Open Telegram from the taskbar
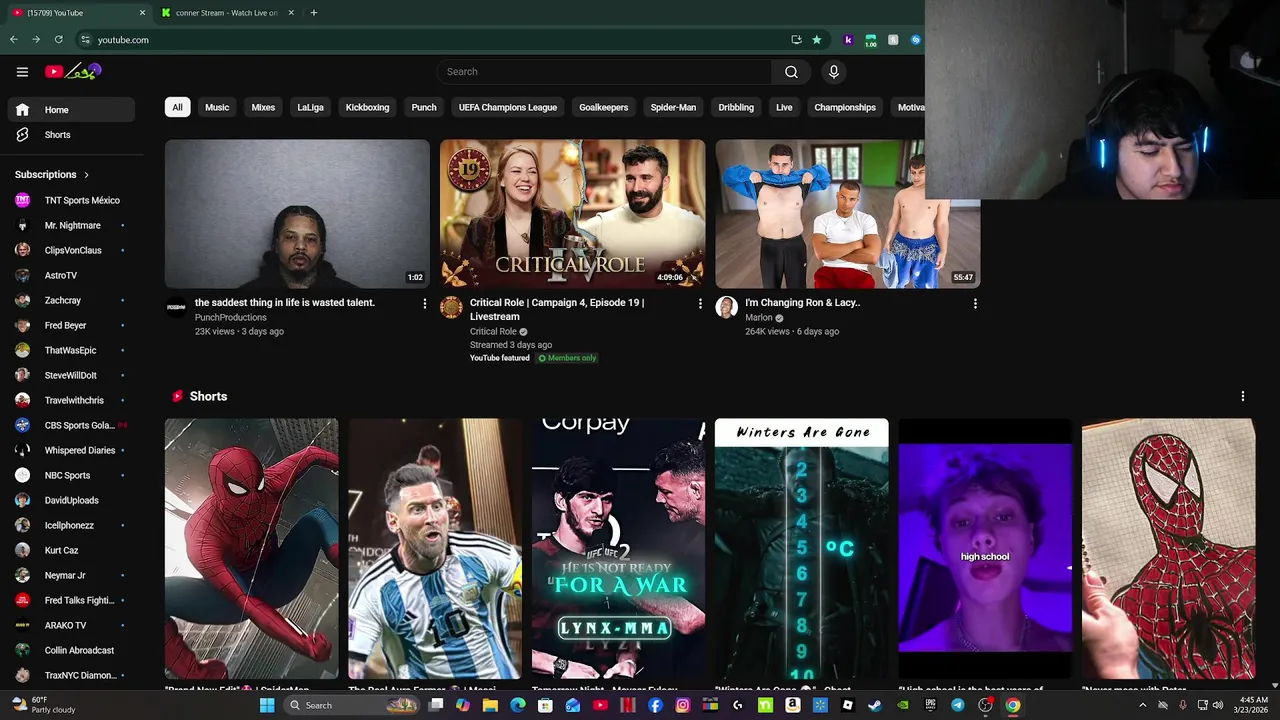 pyautogui.click(x=958, y=705)
